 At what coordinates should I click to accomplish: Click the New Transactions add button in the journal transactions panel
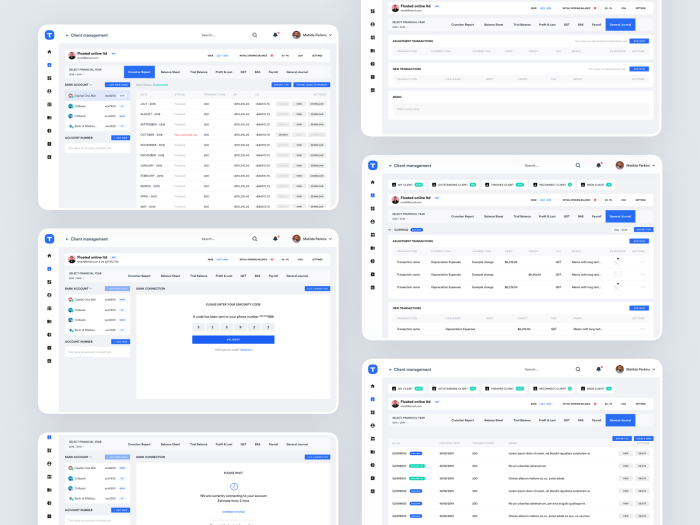[639, 308]
